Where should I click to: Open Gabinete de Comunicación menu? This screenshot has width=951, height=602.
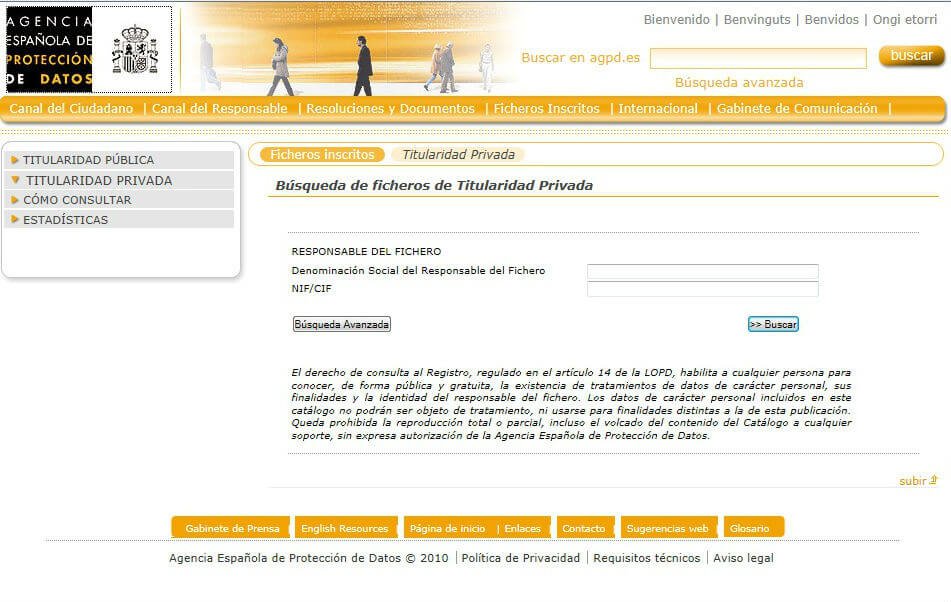click(797, 109)
